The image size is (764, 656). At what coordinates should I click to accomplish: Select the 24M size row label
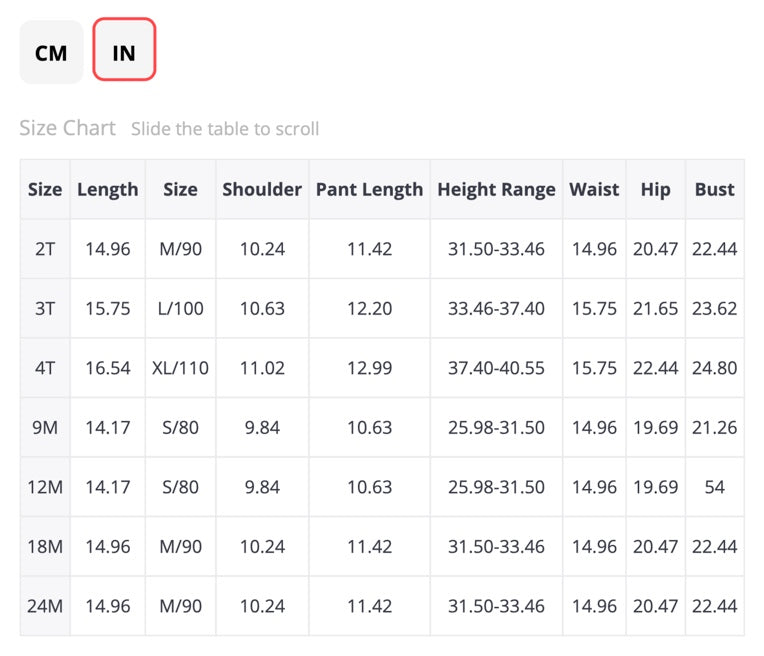(45, 606)
